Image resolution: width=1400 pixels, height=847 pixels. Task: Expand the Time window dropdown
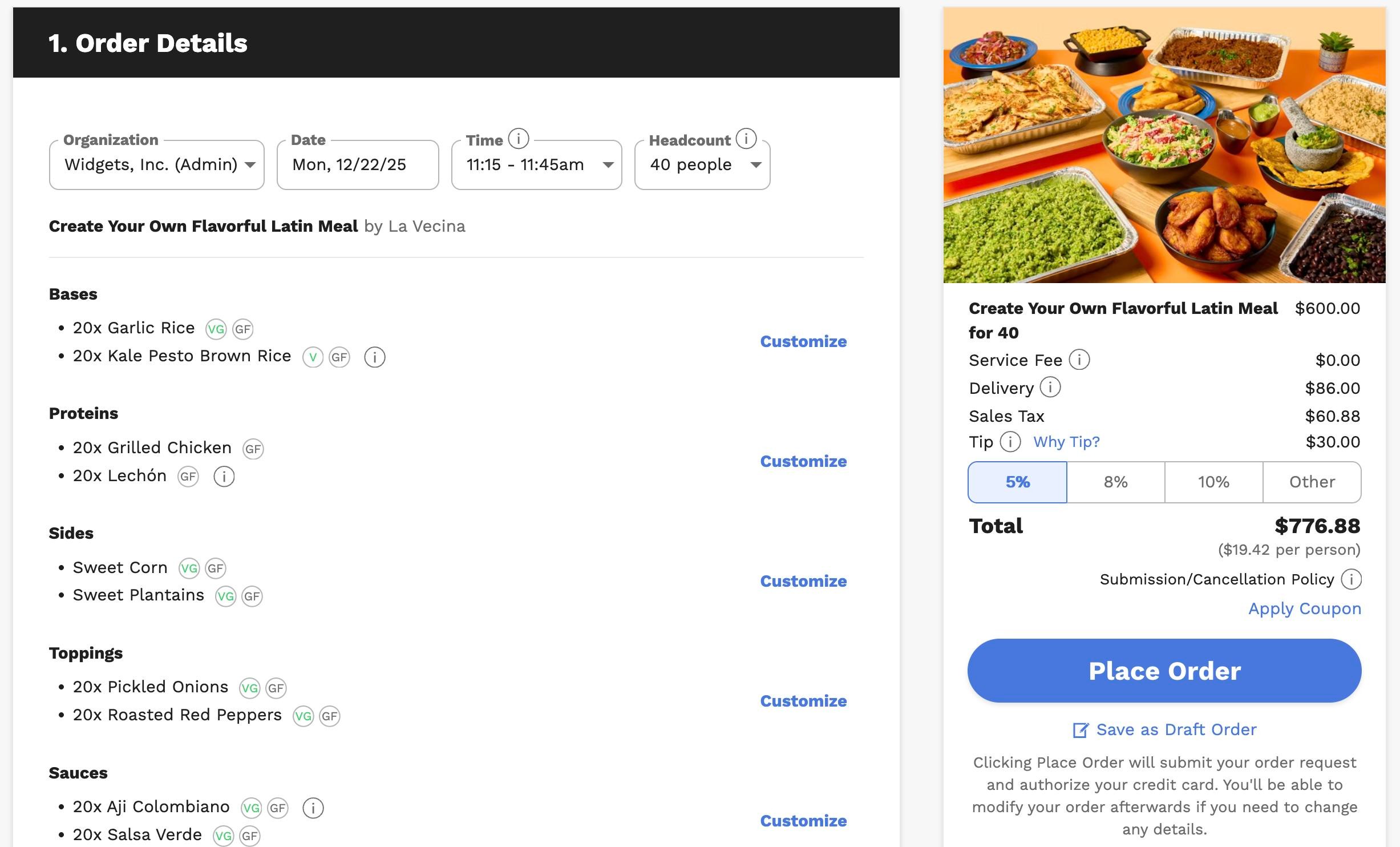pyautogui.click(x=536, y=165)
